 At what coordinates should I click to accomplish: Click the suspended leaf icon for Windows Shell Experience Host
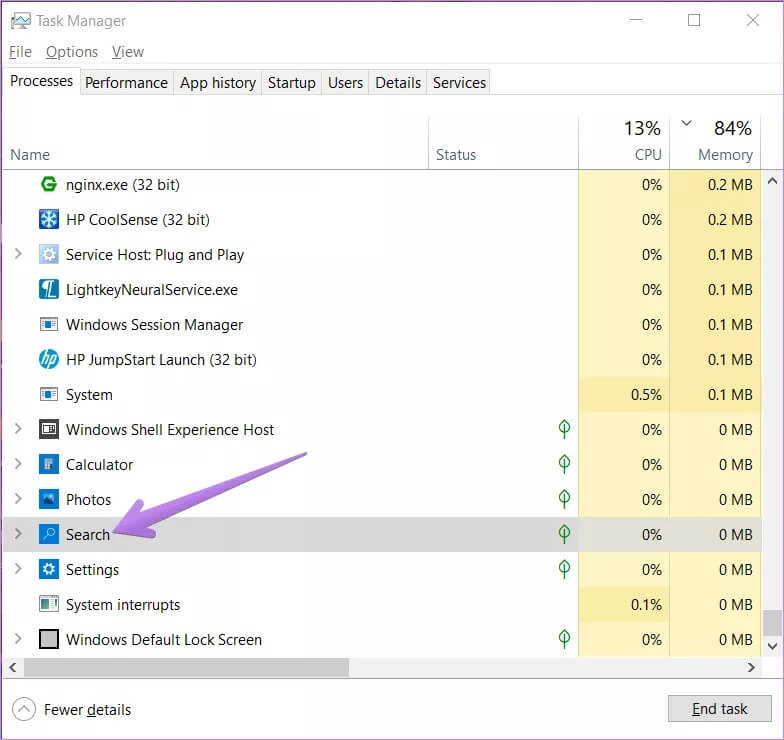564,429
